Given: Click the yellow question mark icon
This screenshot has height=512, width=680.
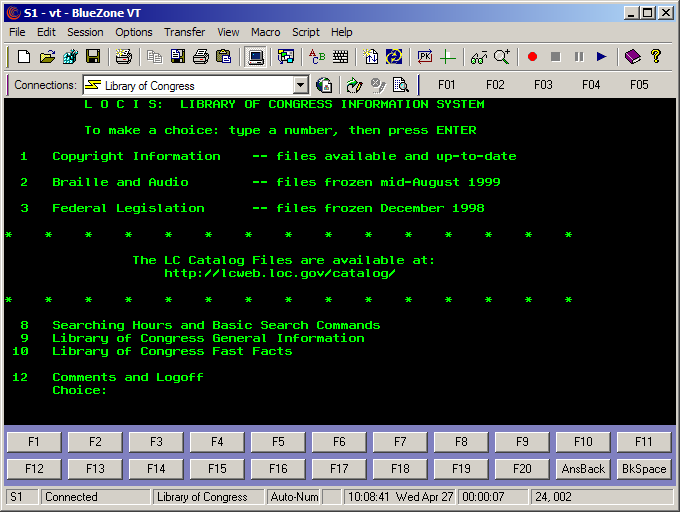Looking at the screenshot, I should tap(656, 57).
